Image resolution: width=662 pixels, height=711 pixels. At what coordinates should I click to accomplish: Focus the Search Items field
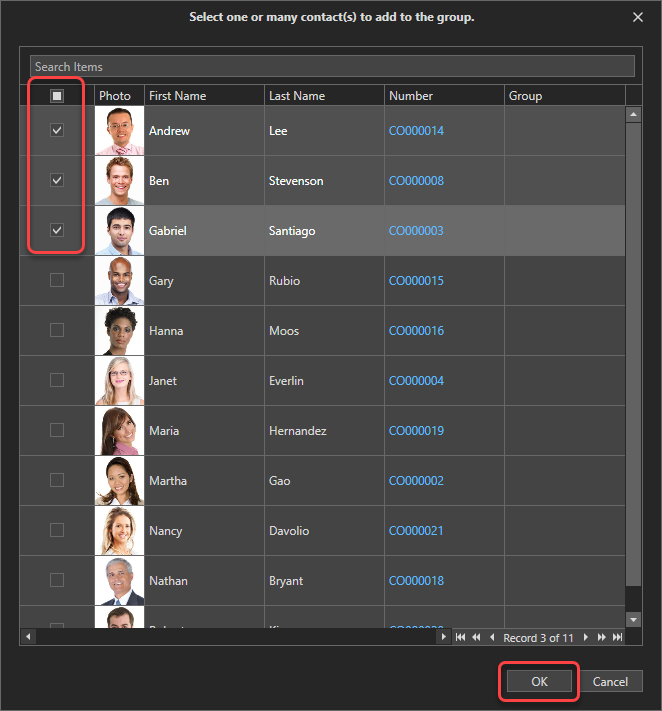point(331,66)
